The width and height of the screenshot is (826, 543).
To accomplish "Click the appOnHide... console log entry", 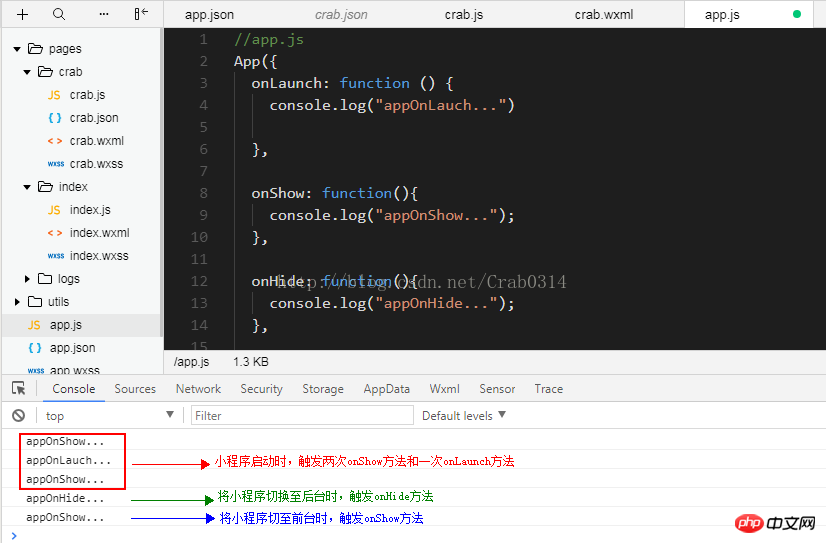I will 65,498.
